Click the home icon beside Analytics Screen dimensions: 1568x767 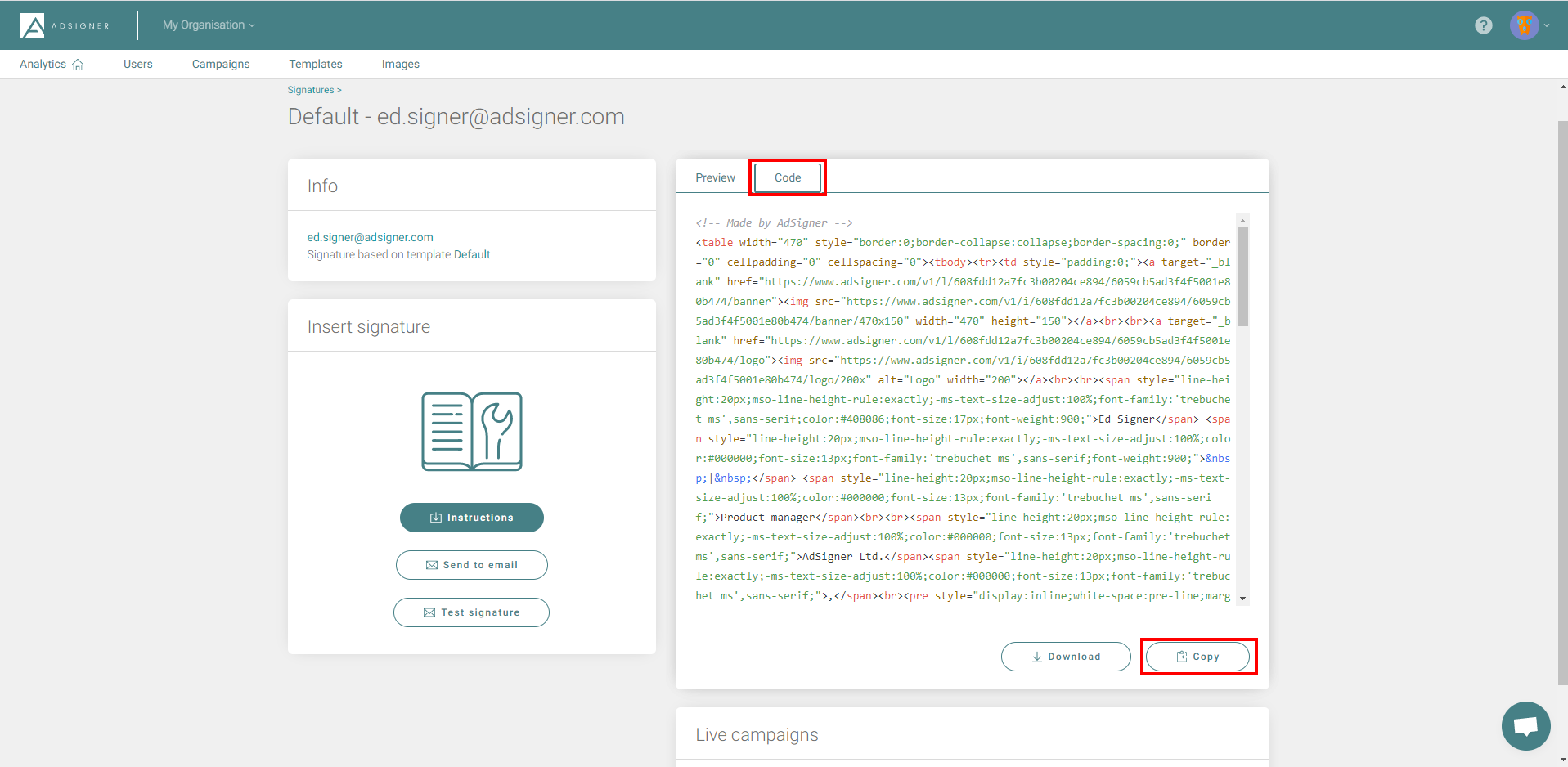[79, 64]
